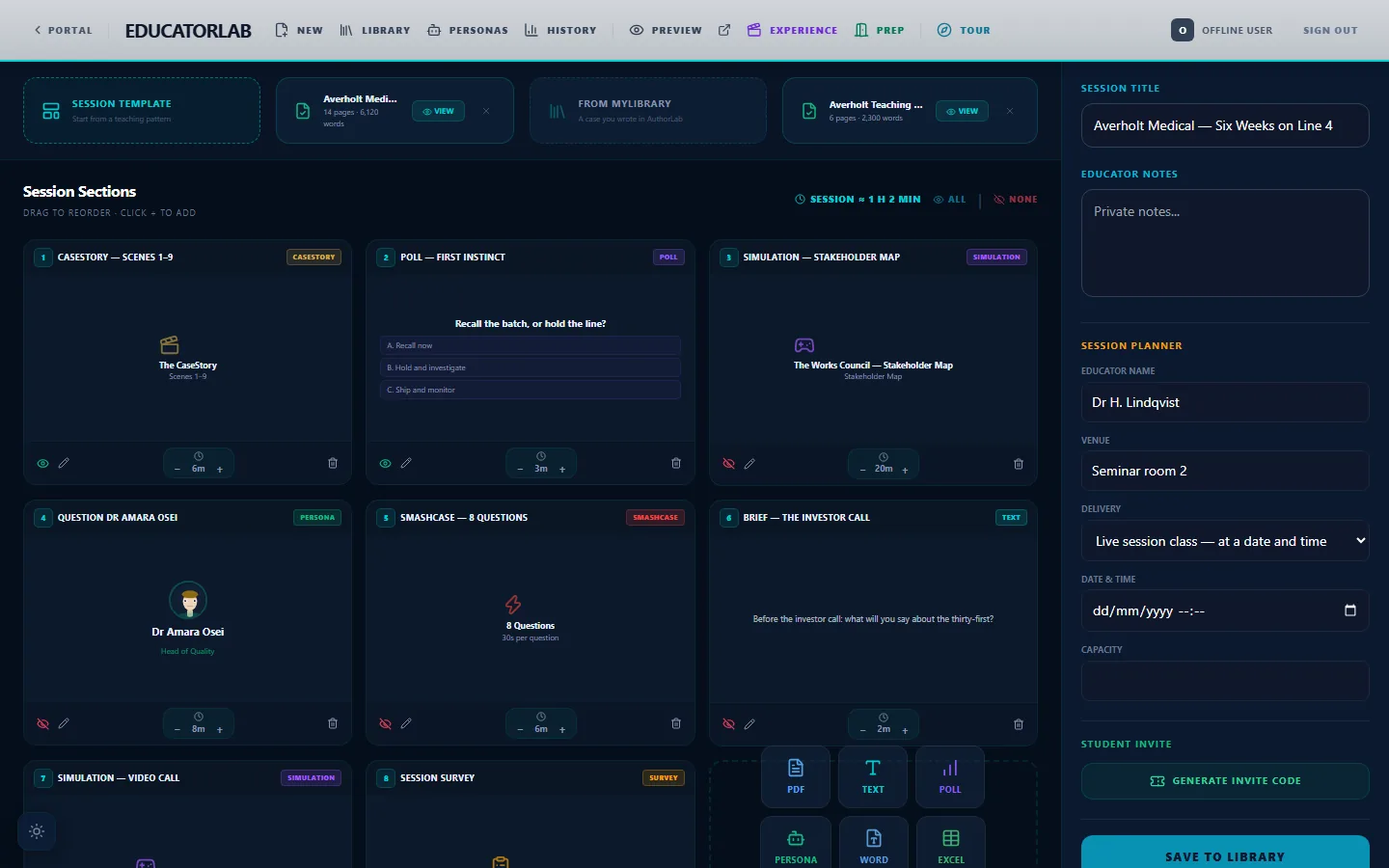
Task: Show the Question Dr Amara Osei section
Action: 42,724
